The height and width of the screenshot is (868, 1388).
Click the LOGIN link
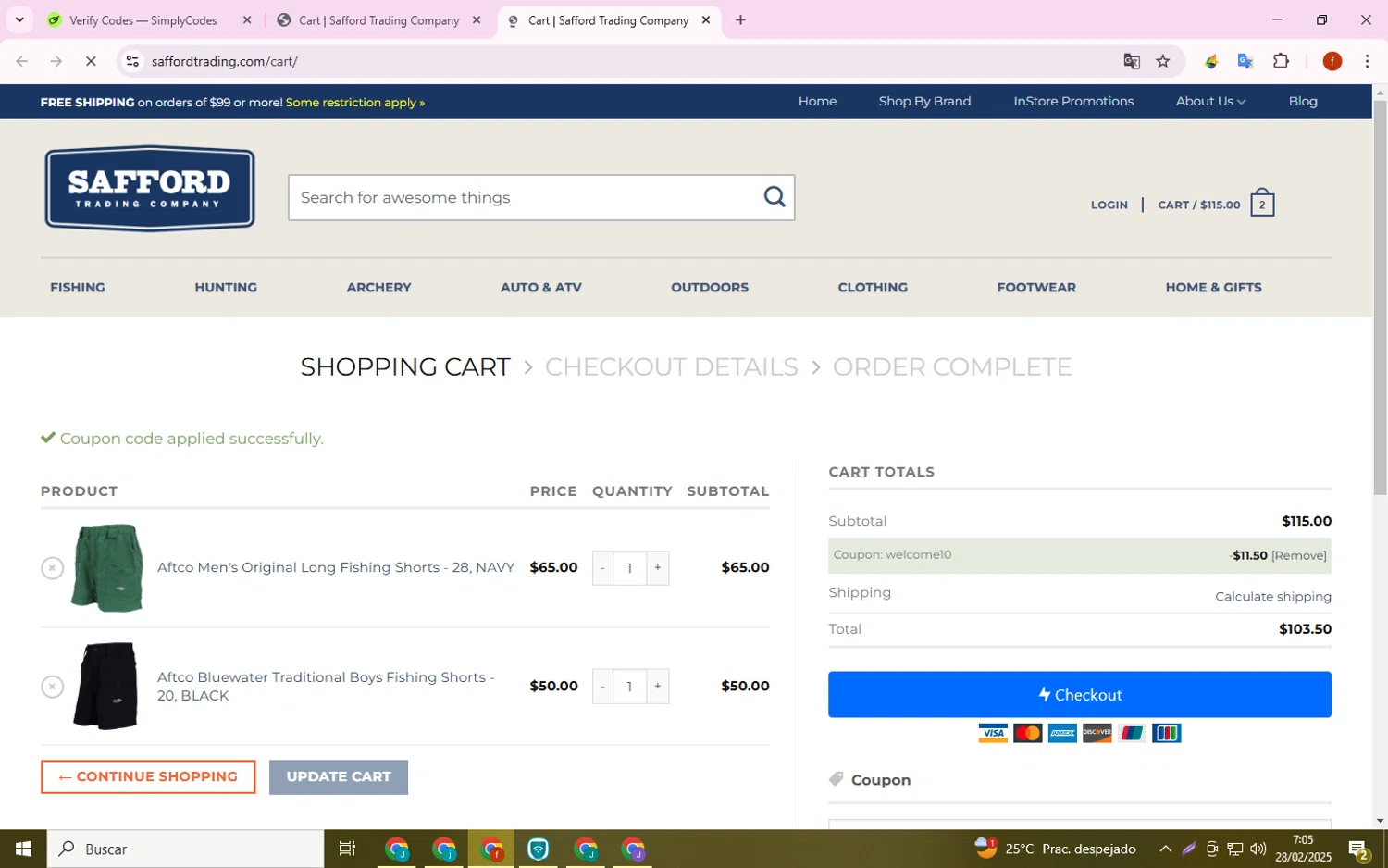coord(1109,205)
